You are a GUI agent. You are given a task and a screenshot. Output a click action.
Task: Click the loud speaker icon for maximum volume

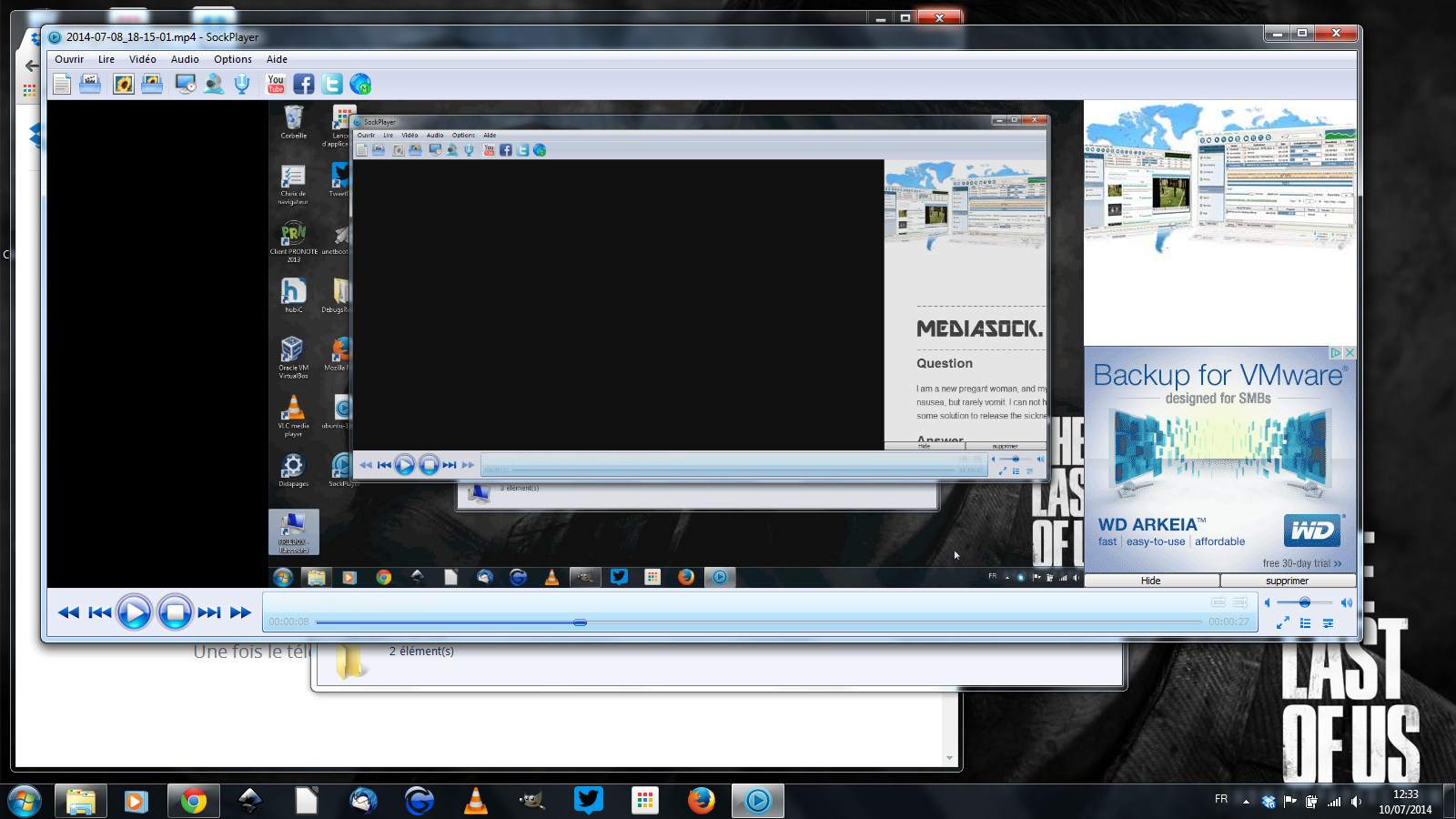[x=1346, y=602]
